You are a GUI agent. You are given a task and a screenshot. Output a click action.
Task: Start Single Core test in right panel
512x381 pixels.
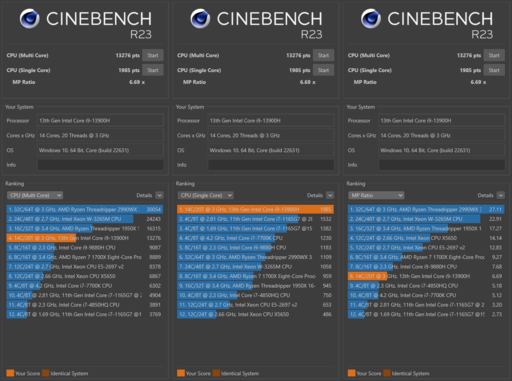pyautogui.click(x=494, y=70)
